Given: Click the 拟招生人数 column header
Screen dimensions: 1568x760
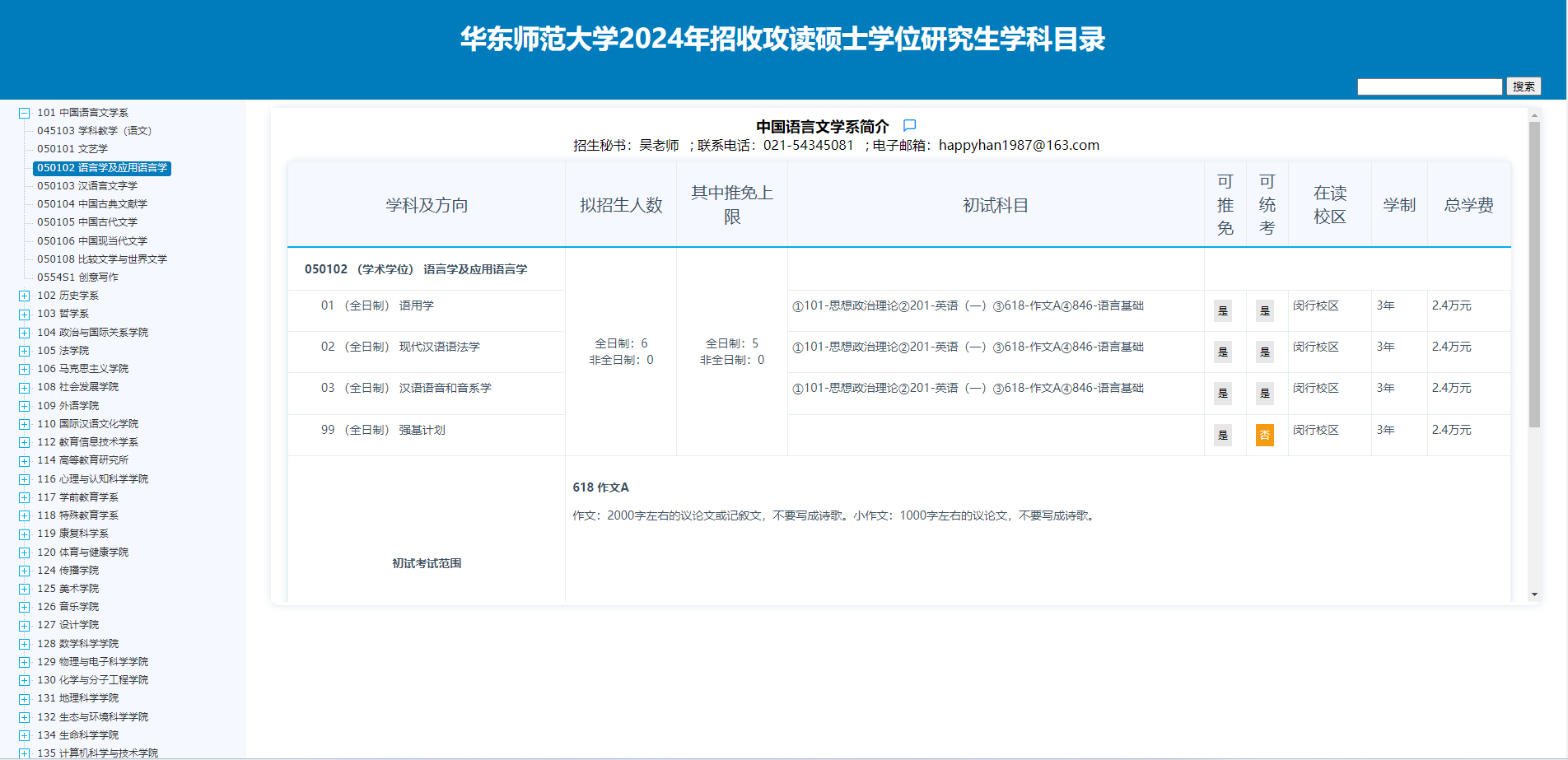Looking at the screenshot, I should (621, 205).
